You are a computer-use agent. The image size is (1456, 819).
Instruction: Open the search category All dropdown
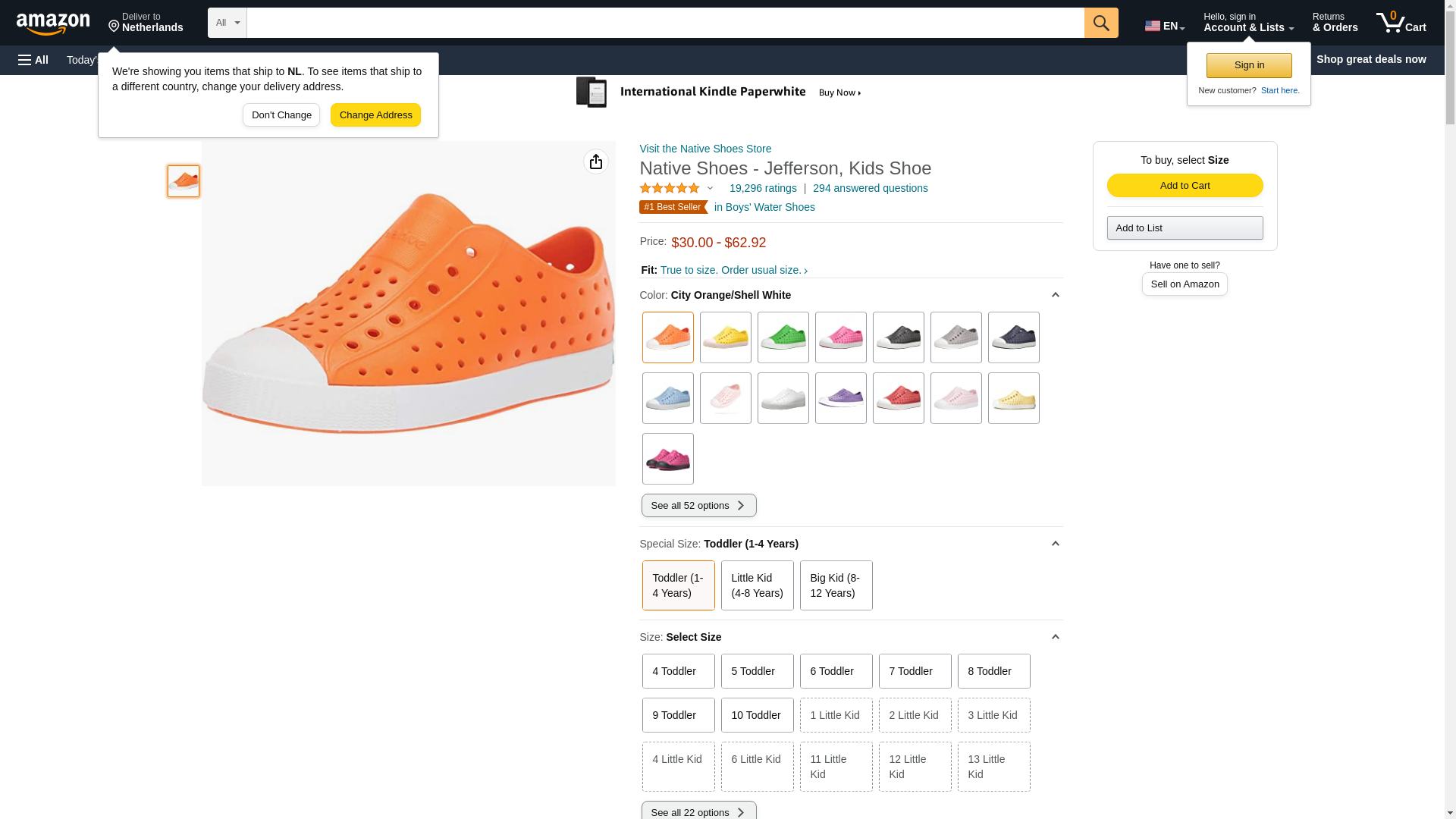point(227,23)
